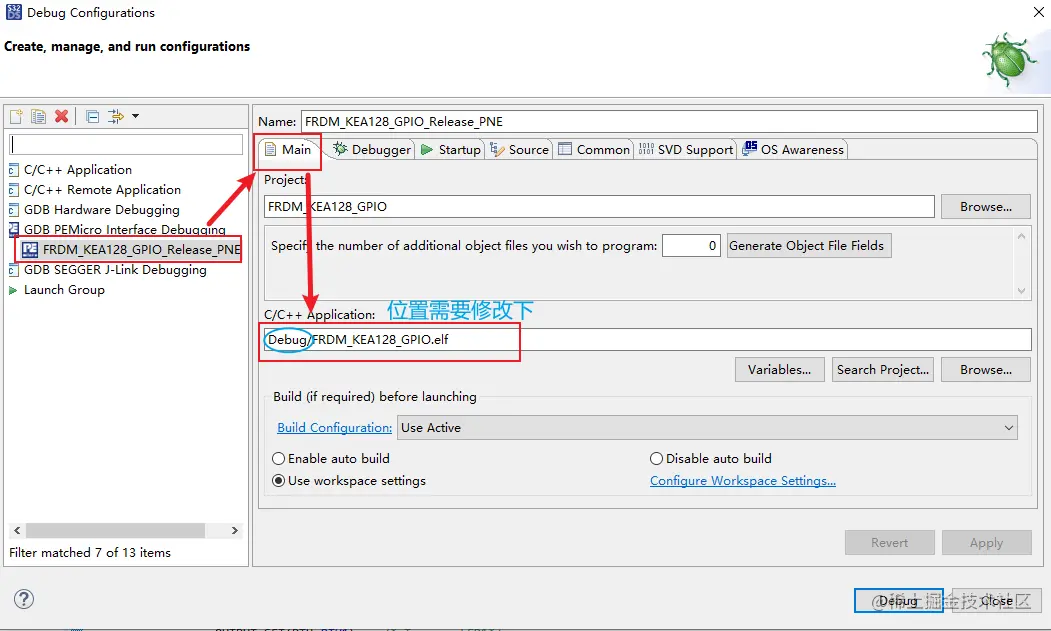
Task: Open the Build Configuration Use Active dropdown
Action: [x=707, y=428]
